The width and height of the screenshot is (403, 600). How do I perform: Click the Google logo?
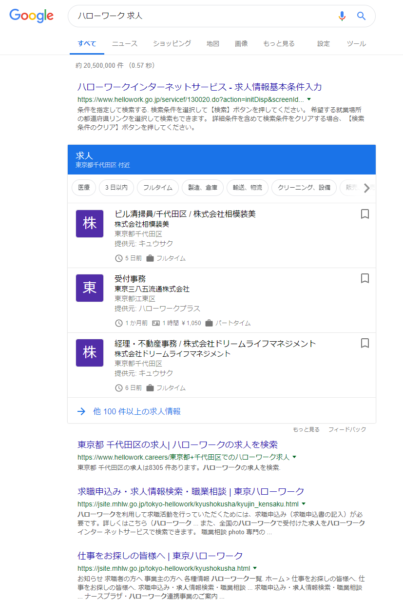[31, 16]
